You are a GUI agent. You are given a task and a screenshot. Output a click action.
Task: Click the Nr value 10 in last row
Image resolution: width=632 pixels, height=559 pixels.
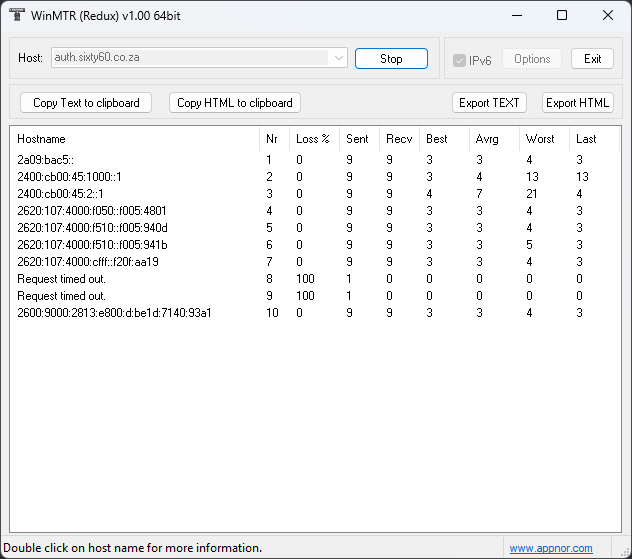(272, 313)
